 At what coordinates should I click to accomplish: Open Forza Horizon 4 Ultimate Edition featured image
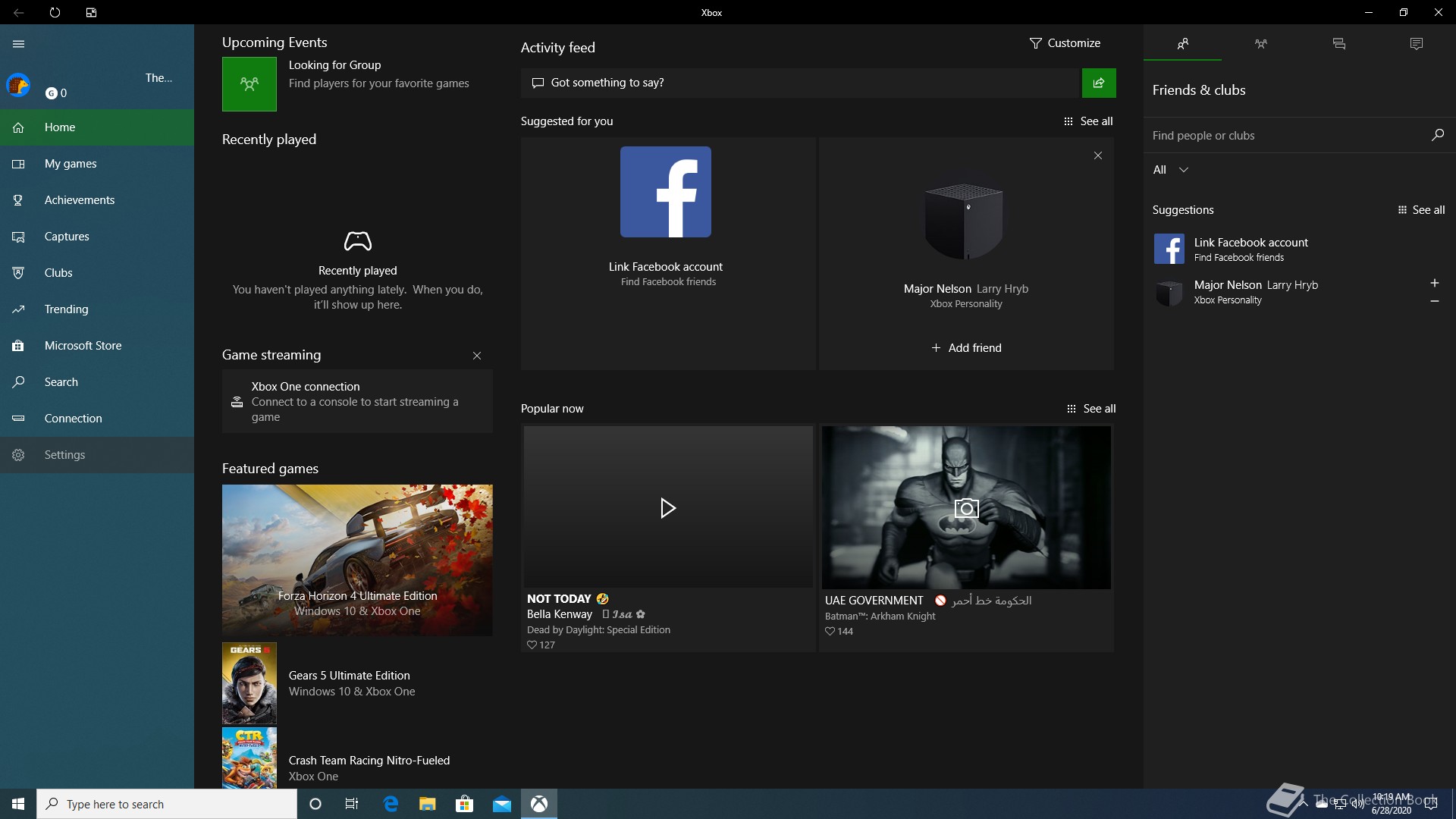[x=357, y=560]
